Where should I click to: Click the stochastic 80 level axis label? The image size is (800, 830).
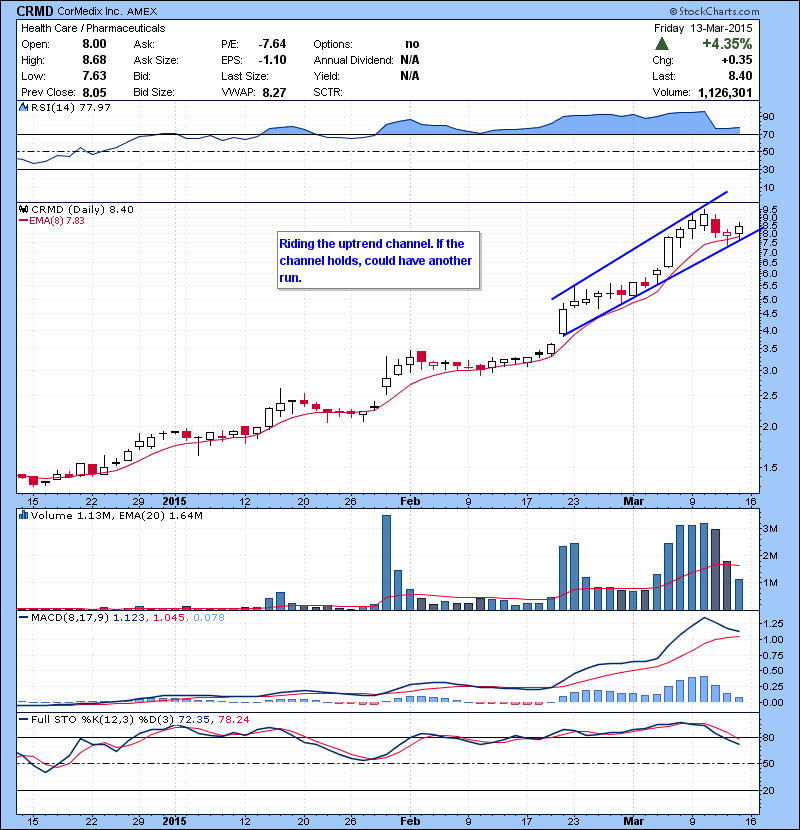768,737
